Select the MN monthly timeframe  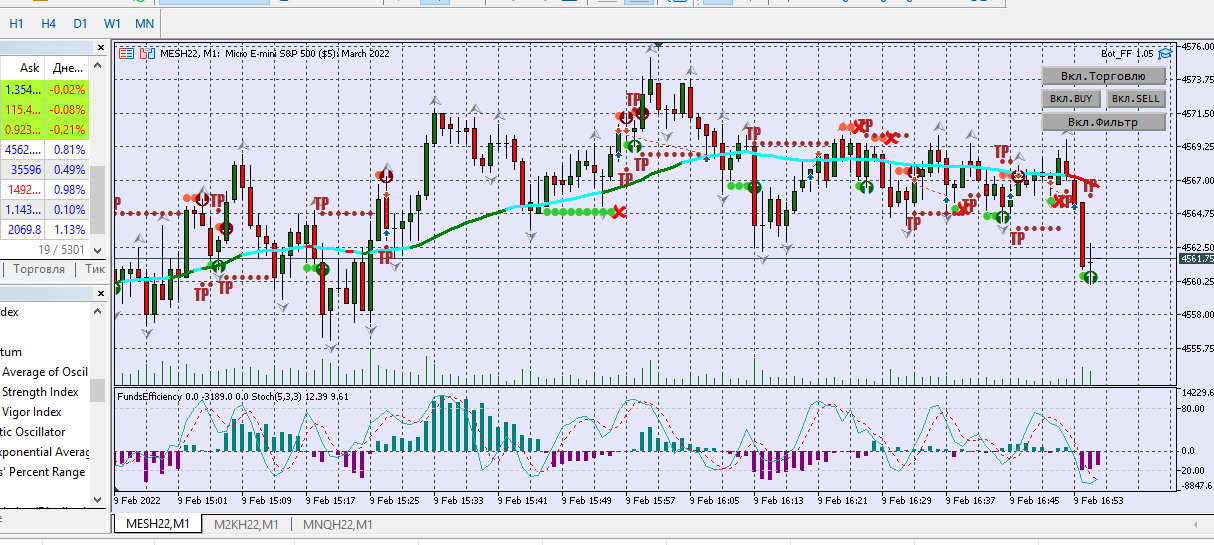tap(144, 22)
